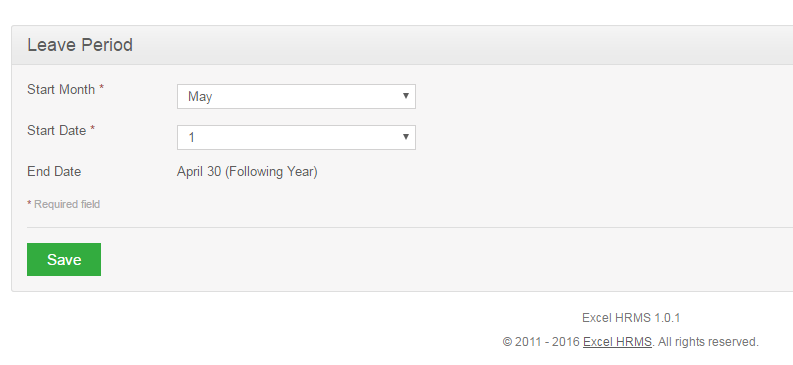
Task: Open the Excel HRMS footer link
Action: [x=617, y=342]
